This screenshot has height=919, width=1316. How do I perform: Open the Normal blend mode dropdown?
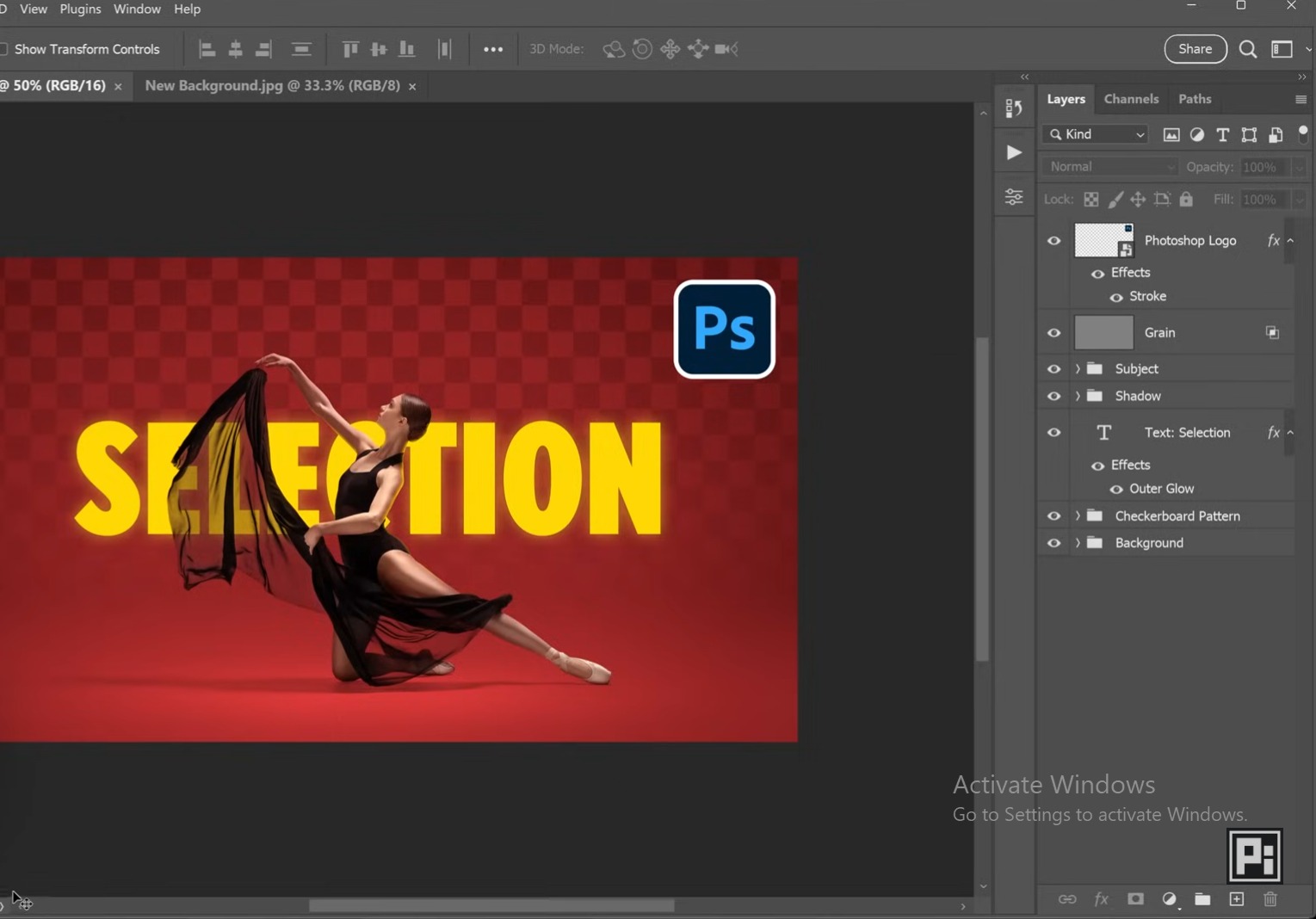(1109, 167)
